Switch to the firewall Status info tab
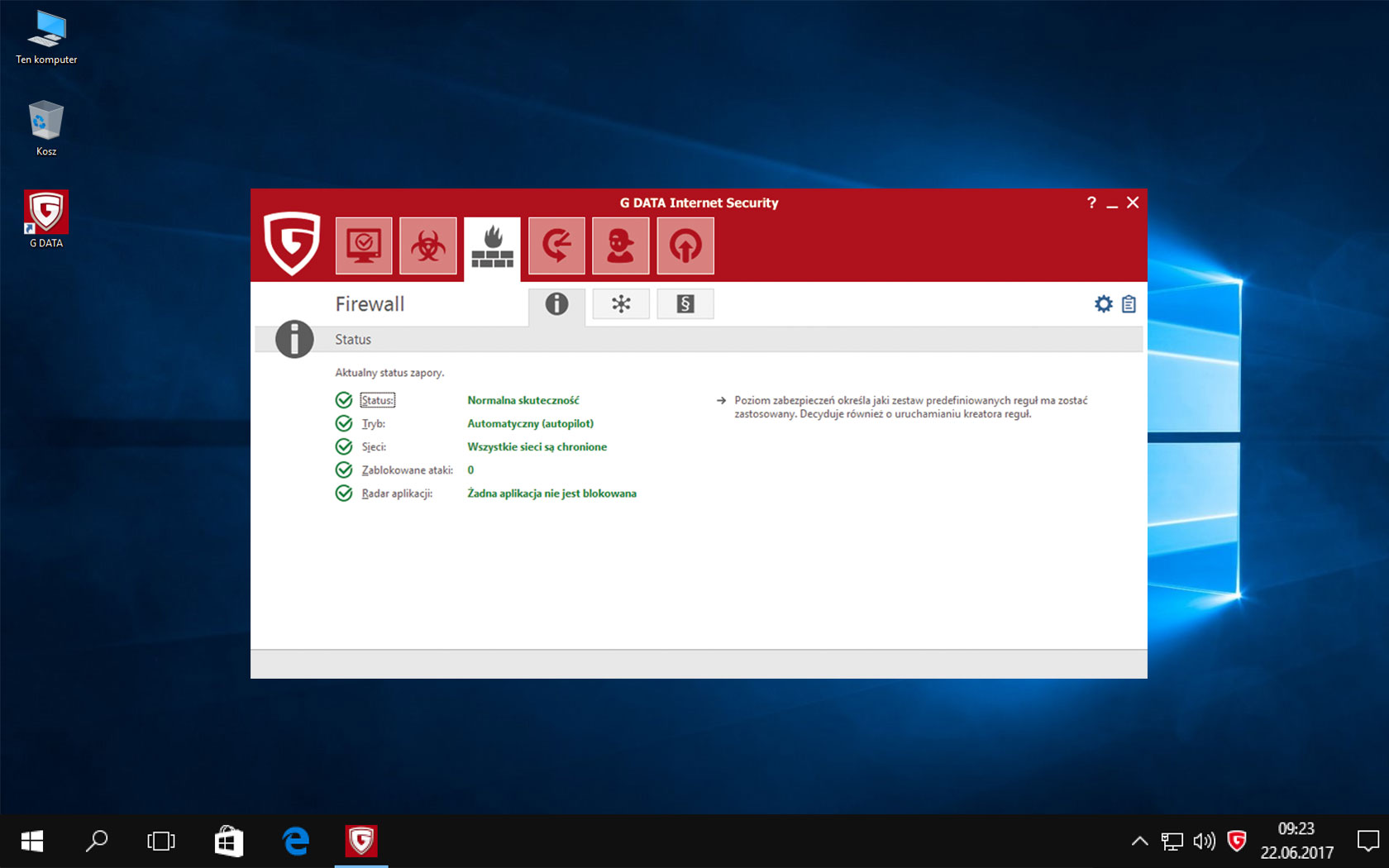Viewport: 1389px width, 868px height. [x=556, y=305]
